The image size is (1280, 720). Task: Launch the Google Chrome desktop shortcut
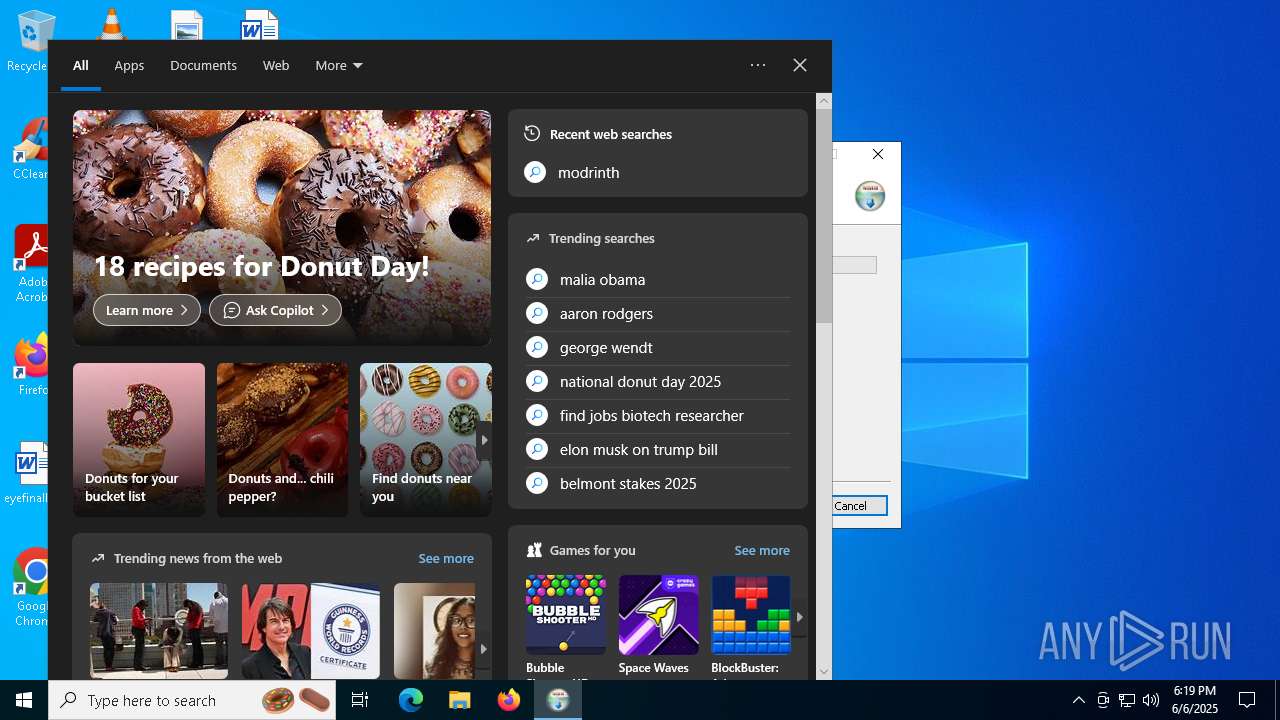[32, 587]
